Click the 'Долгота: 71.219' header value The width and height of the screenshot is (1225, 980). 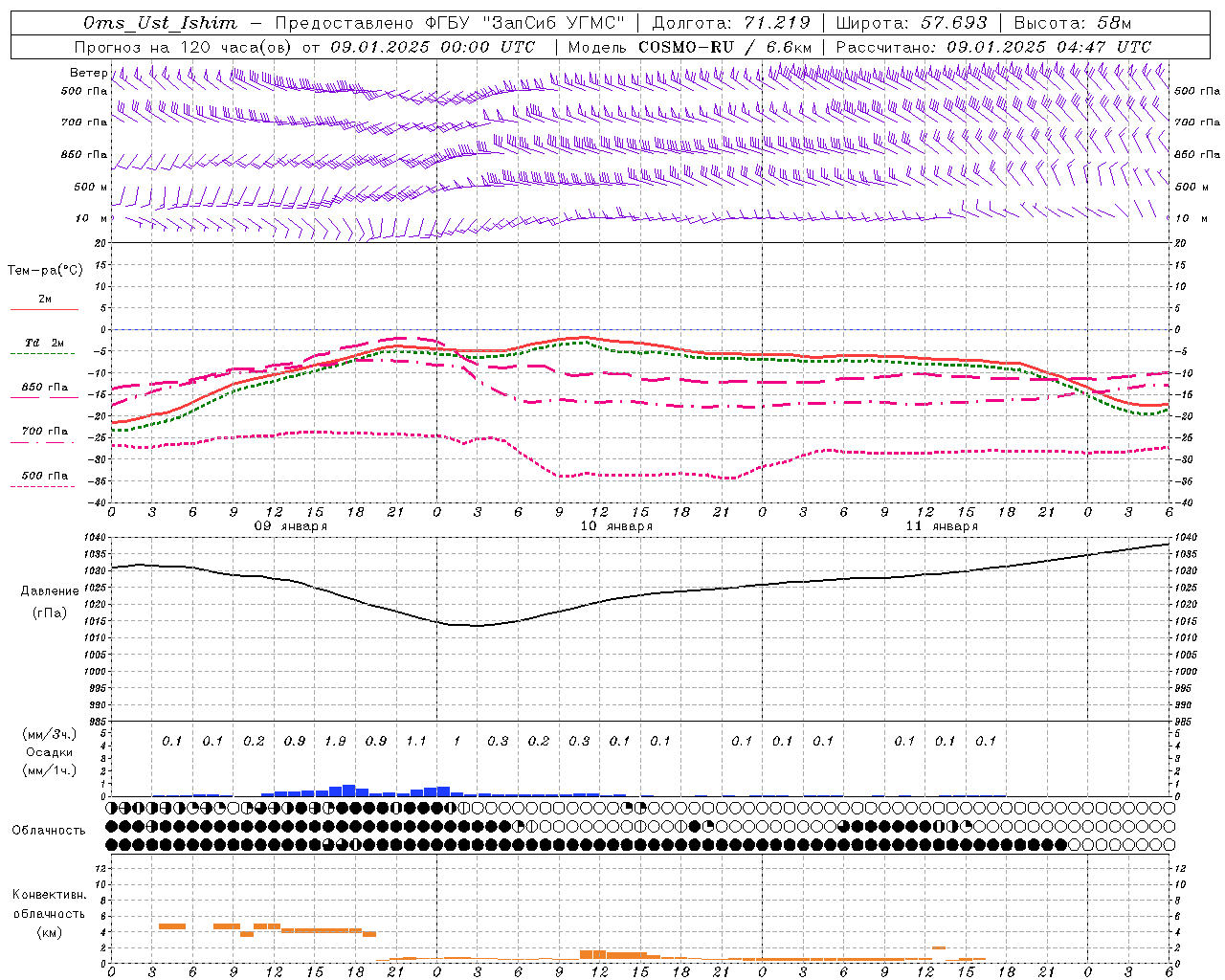pos(731,23)
